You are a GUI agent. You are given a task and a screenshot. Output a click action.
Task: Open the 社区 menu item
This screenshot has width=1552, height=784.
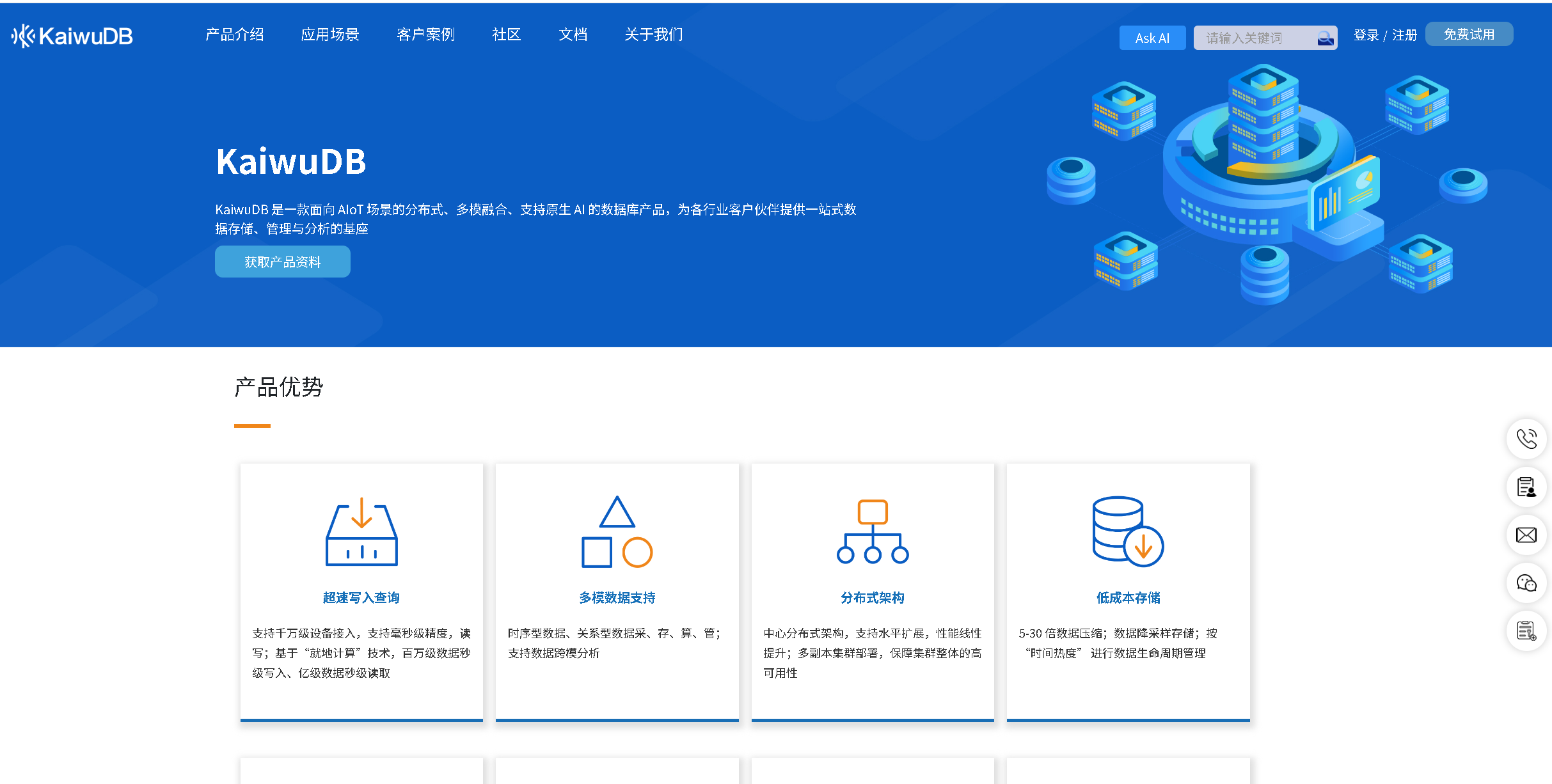click(x=507, y=35)
